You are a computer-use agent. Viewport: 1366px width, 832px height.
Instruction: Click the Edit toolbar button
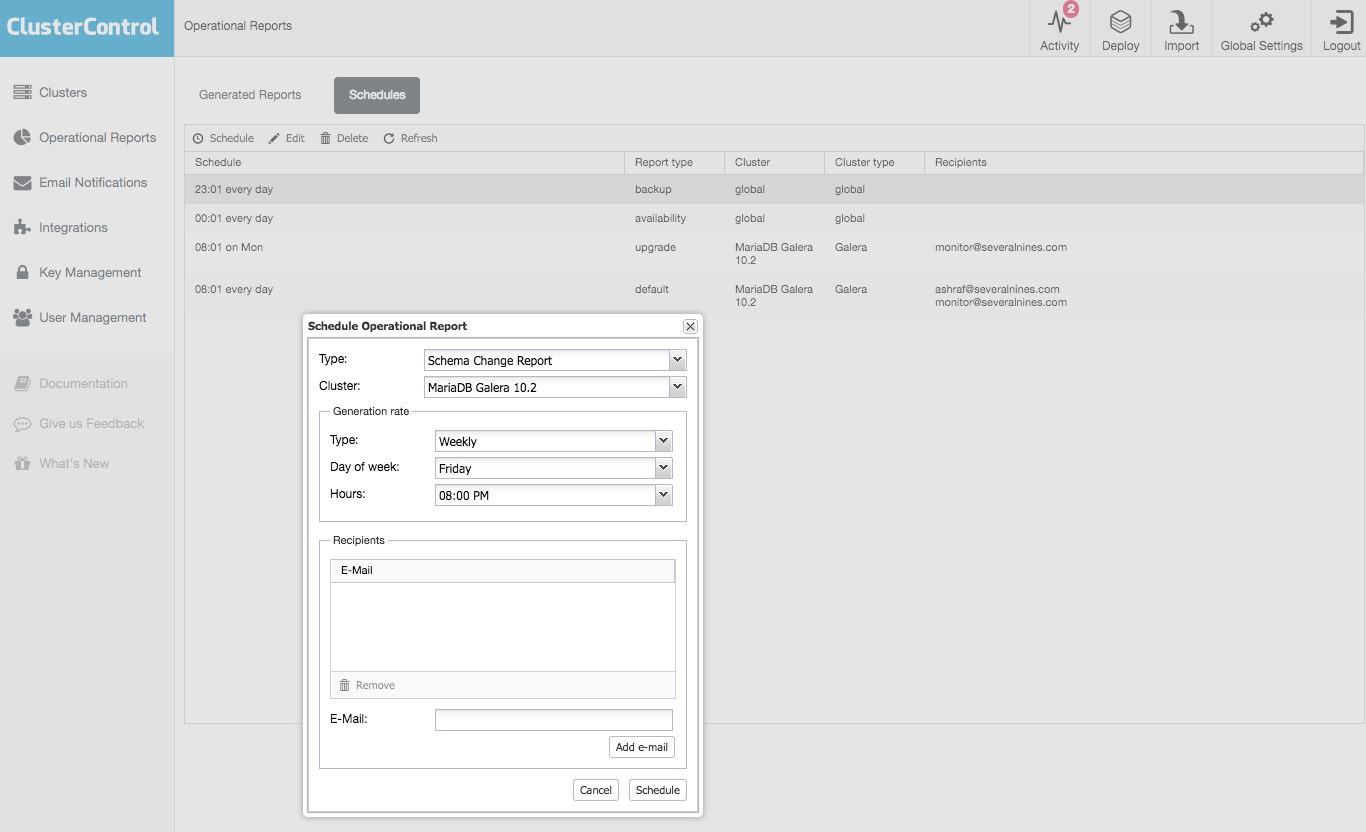pyautogui.click(x=286, y=138)
